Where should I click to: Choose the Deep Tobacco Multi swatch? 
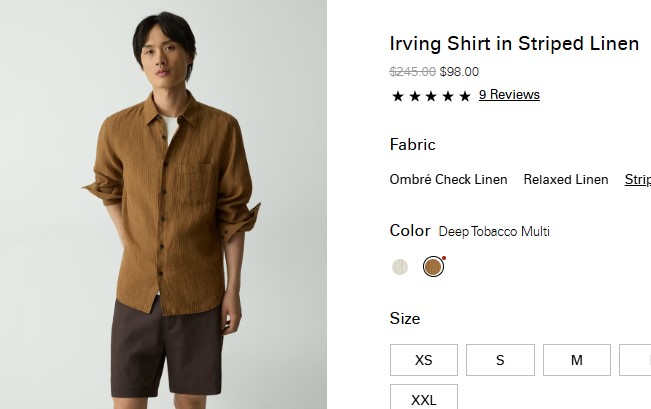pos(433,267)
